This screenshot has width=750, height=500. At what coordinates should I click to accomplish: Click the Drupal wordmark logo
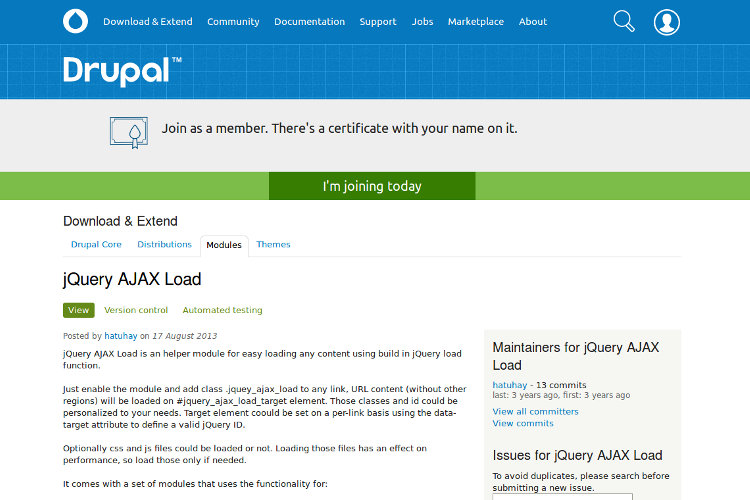122,71
